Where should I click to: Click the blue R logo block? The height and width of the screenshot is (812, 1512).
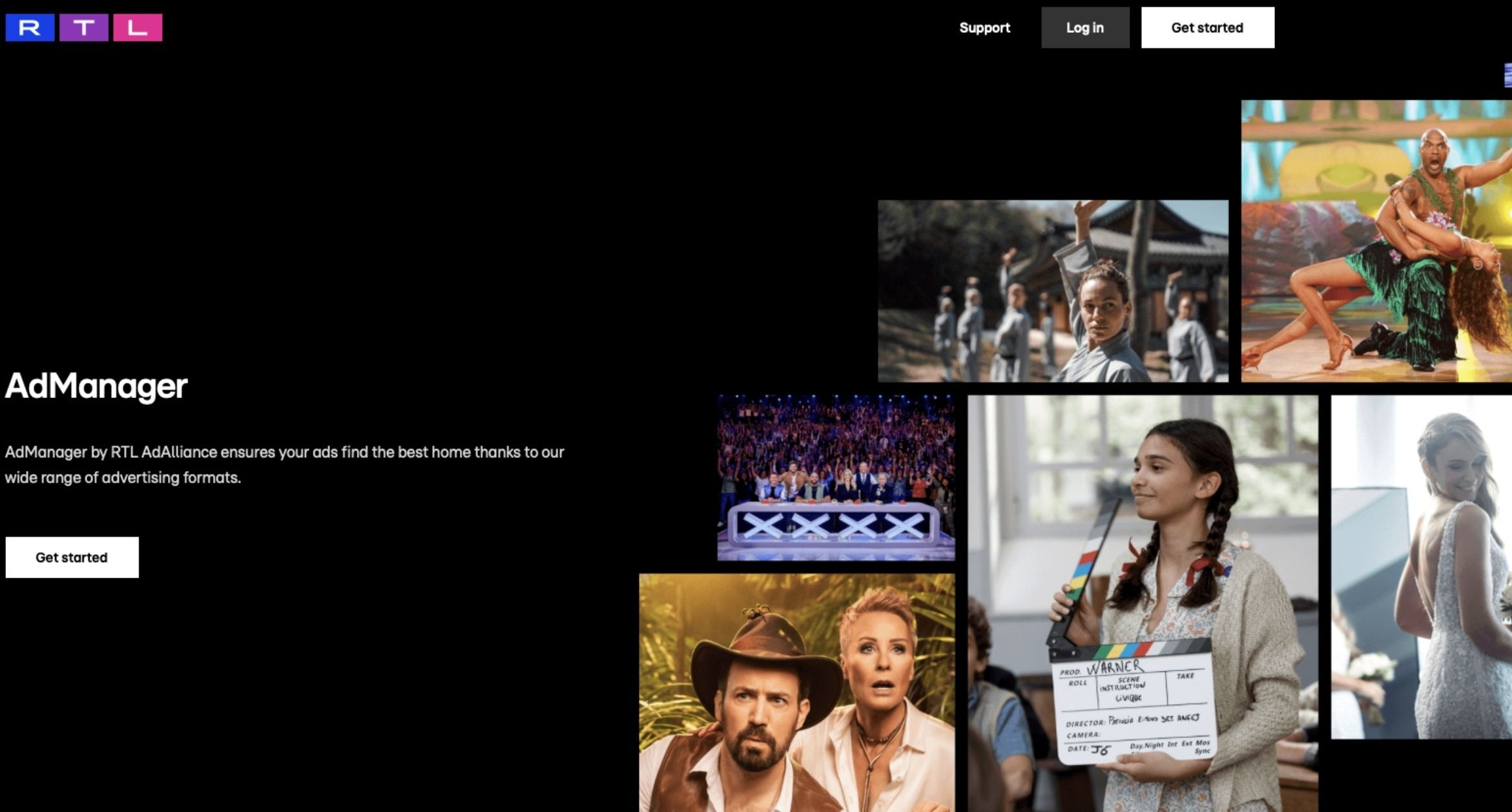coord(30,28)
